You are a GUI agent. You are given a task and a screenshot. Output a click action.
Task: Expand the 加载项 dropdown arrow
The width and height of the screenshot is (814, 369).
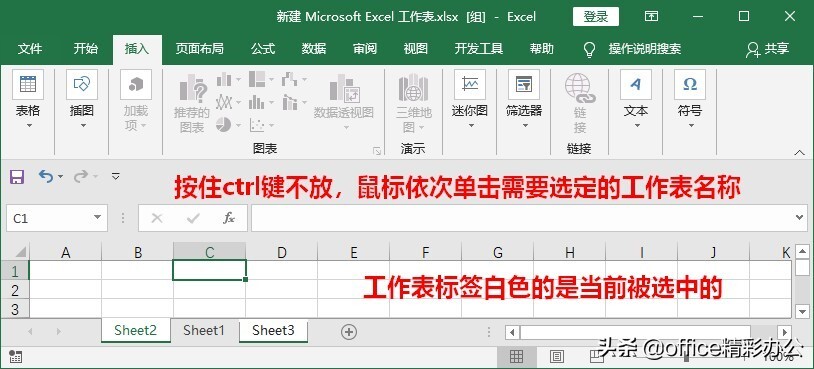[143, 126]
